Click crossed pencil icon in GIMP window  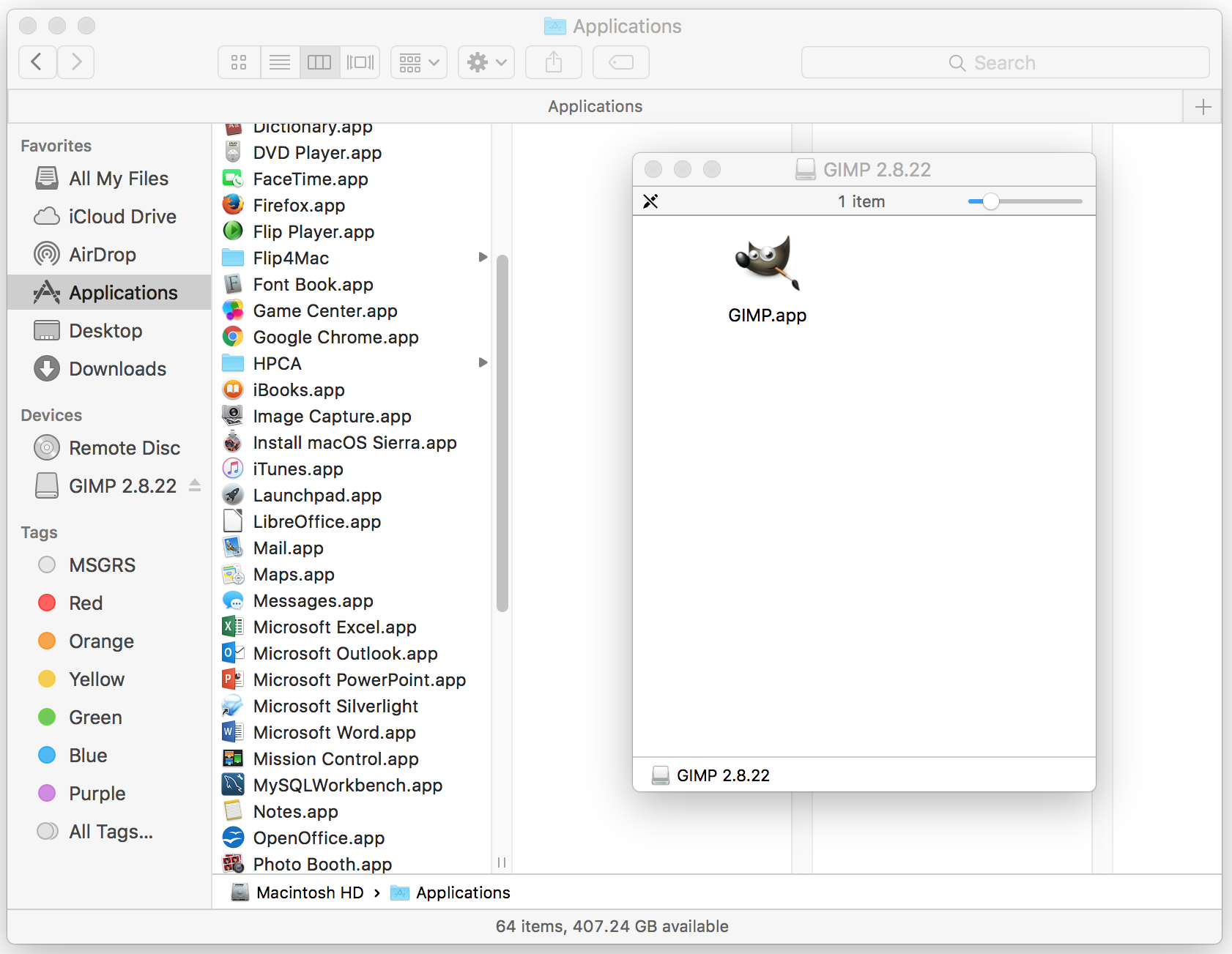pyautogui.click(x=650, y=201)
